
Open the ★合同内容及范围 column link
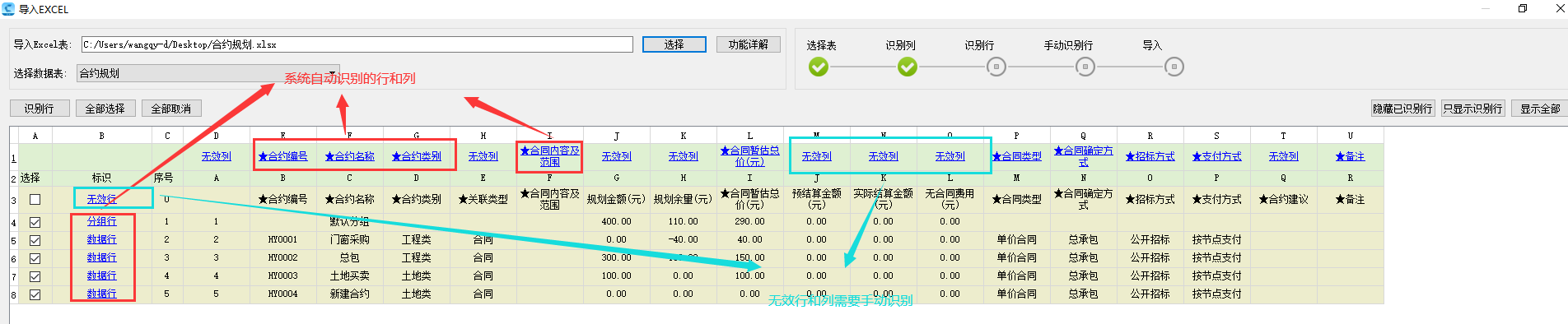pos(549,156)
